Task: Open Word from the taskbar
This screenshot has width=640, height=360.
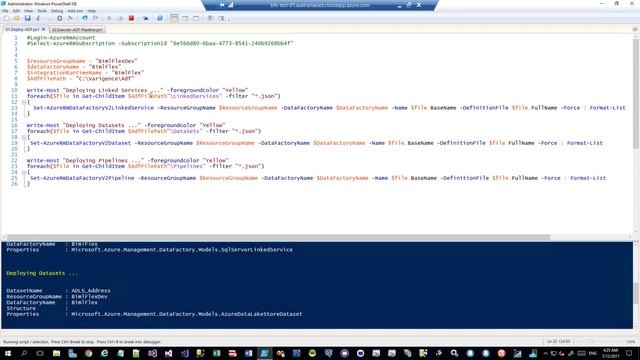Action: (248, 353)
